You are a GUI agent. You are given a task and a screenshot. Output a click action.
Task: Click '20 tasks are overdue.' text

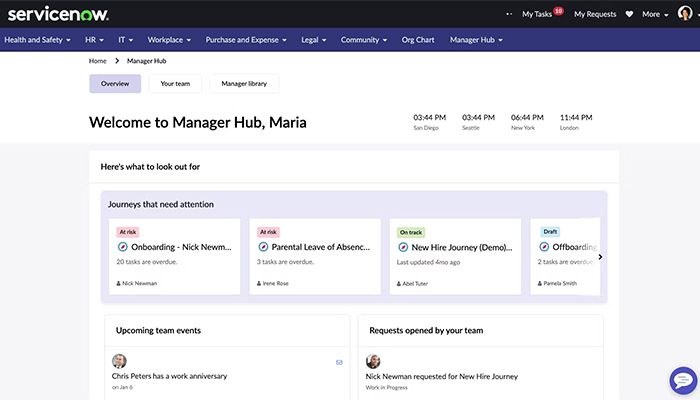147,262
